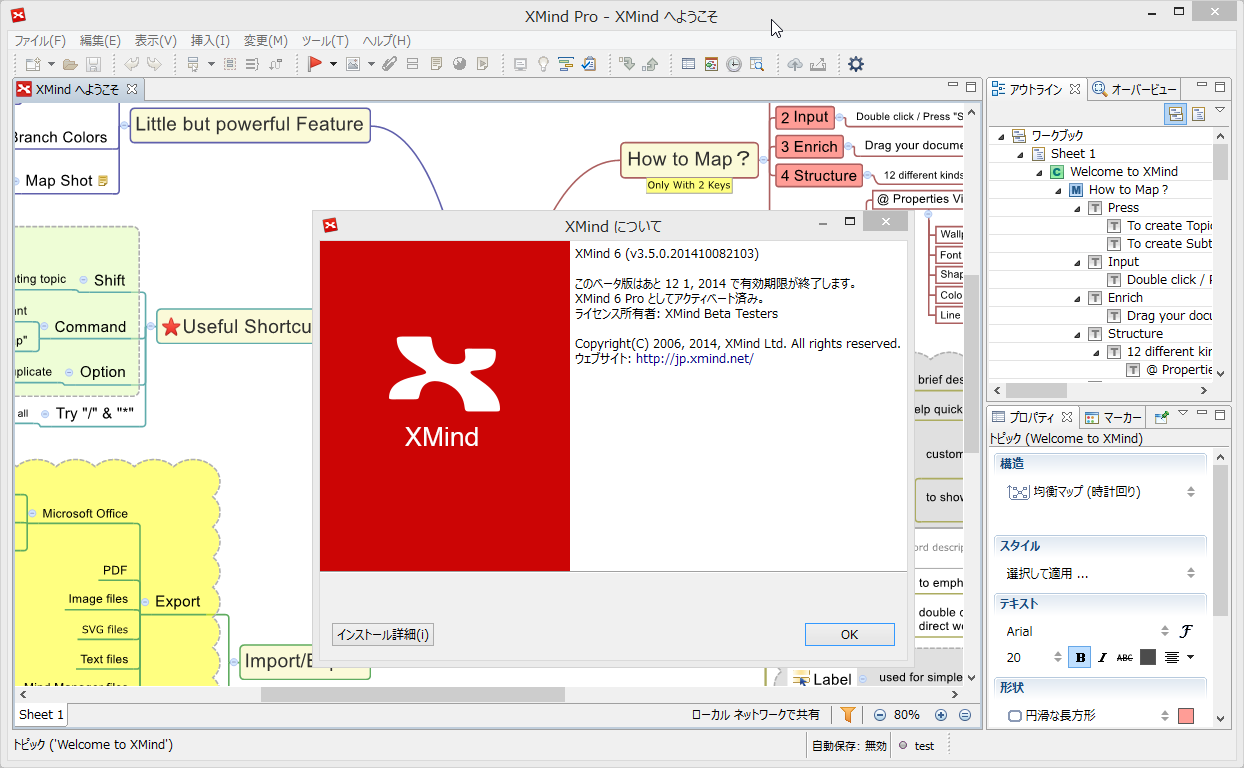Click the light bulb icon in the toolbar
Screen dimensions: 1244x768
tap(543, 64)
